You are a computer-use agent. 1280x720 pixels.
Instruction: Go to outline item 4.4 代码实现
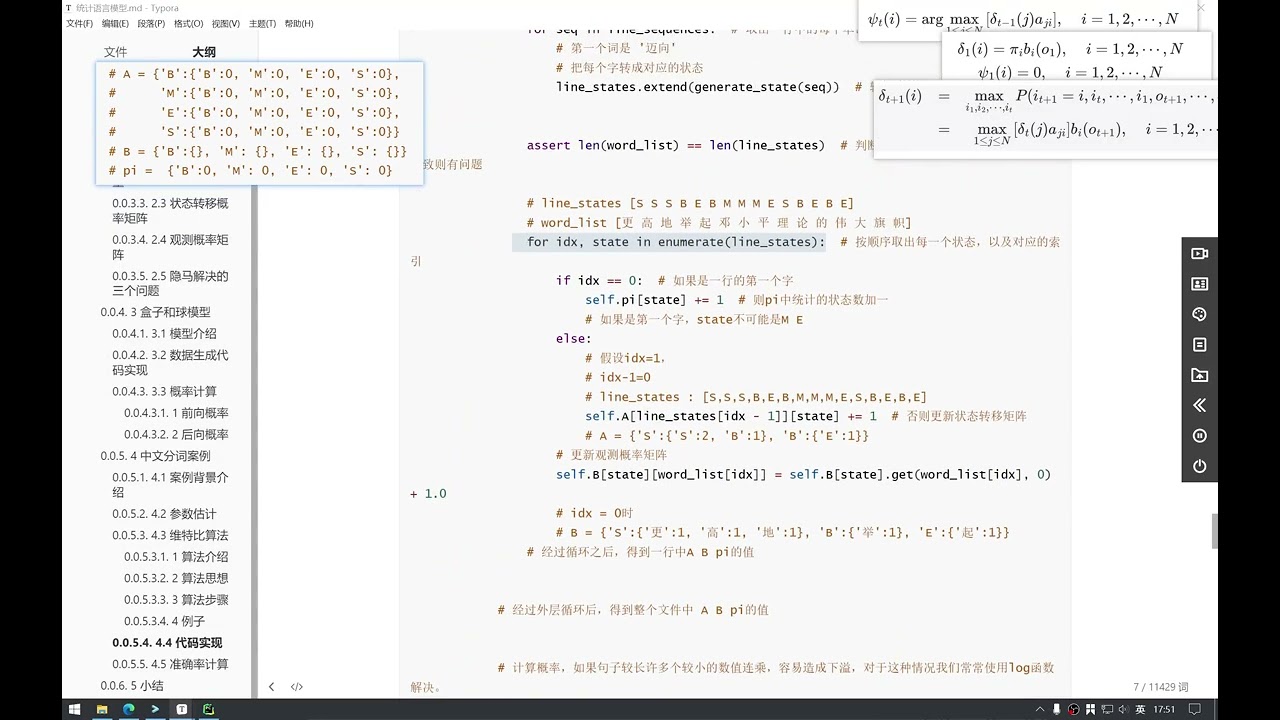click(167, 643)
